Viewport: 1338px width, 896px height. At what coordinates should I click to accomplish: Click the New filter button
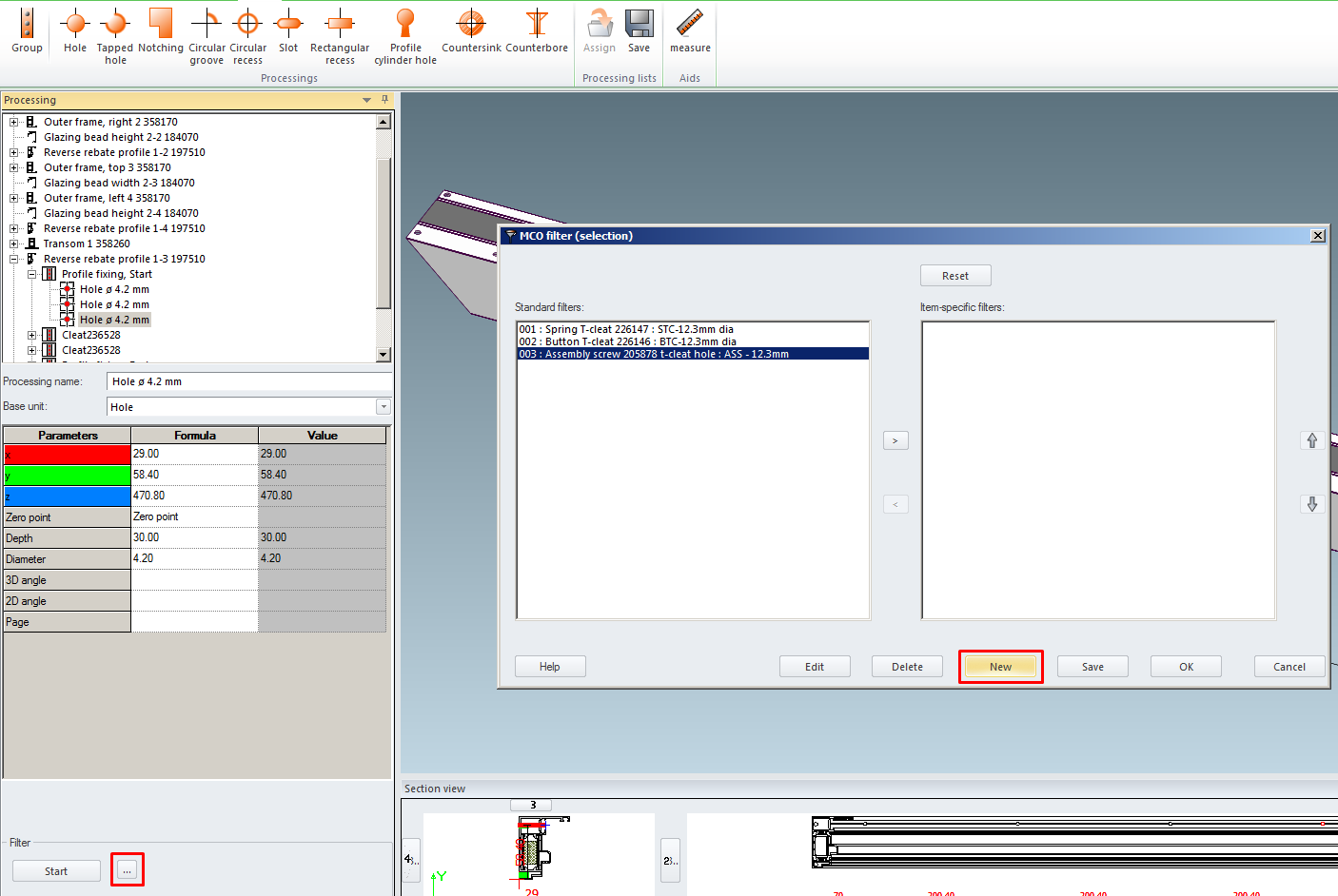[x=1000, y=667]
